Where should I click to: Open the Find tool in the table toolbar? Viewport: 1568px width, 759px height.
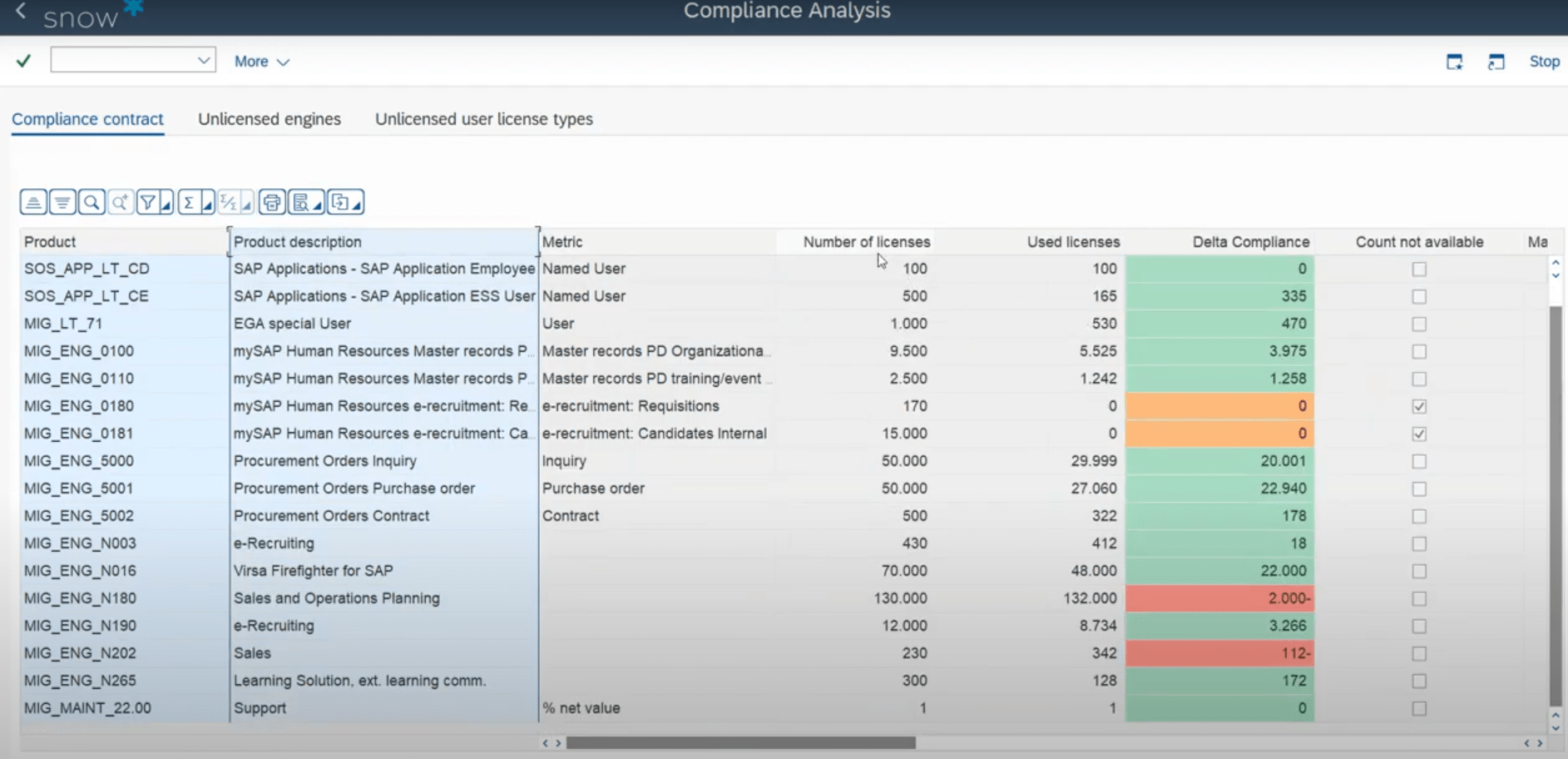[91, 201]
